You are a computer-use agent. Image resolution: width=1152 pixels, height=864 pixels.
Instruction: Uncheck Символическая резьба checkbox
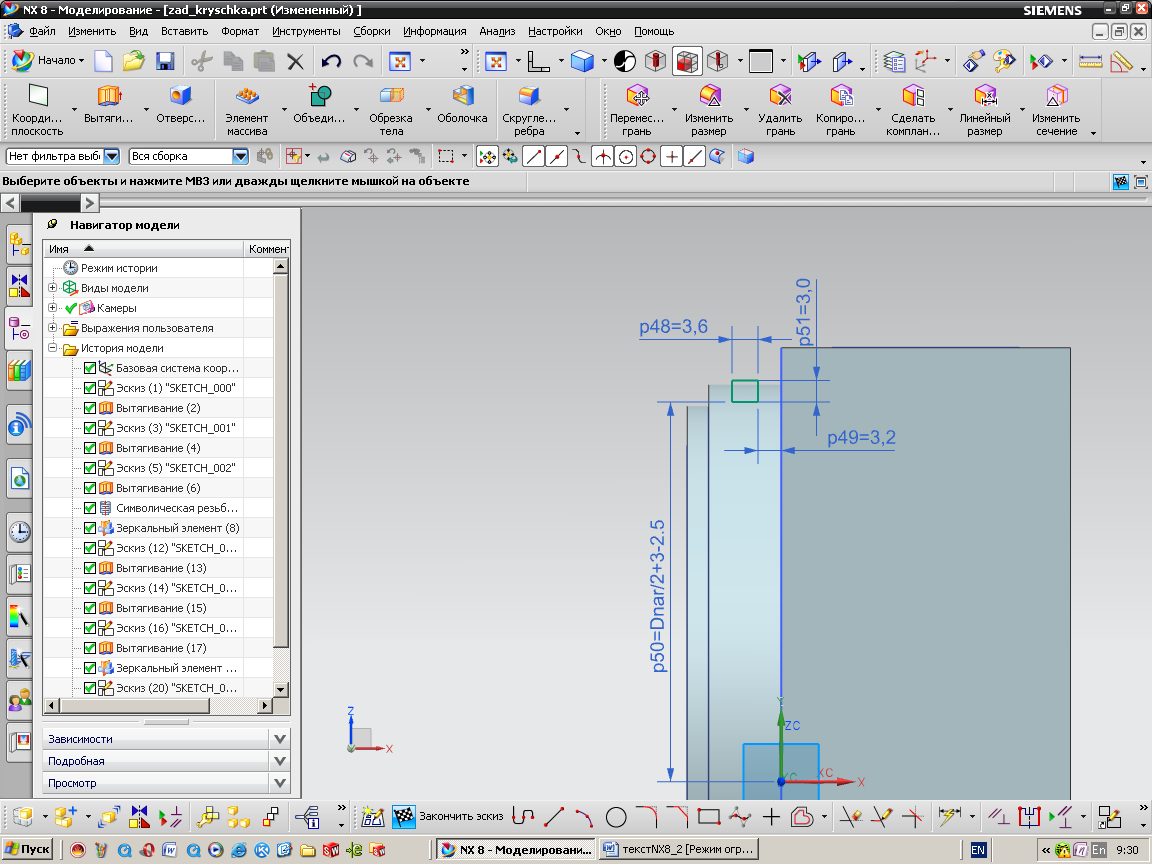[90, 508]
